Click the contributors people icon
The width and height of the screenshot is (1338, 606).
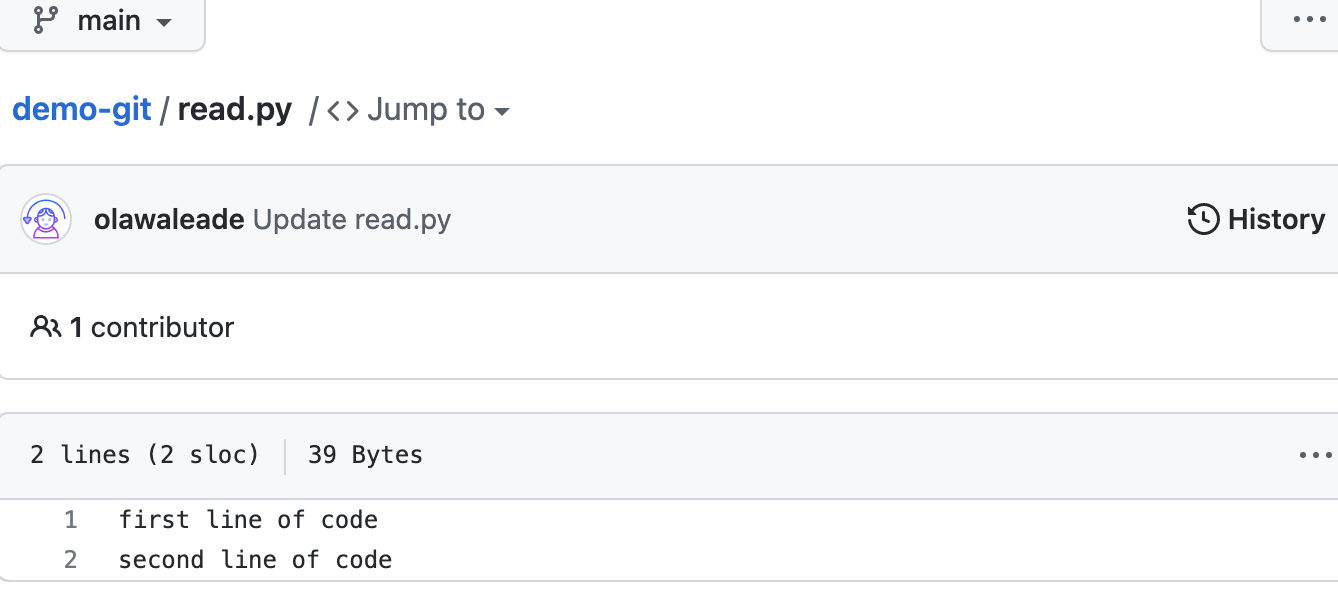pyautogui.click(x=44, y=327)
